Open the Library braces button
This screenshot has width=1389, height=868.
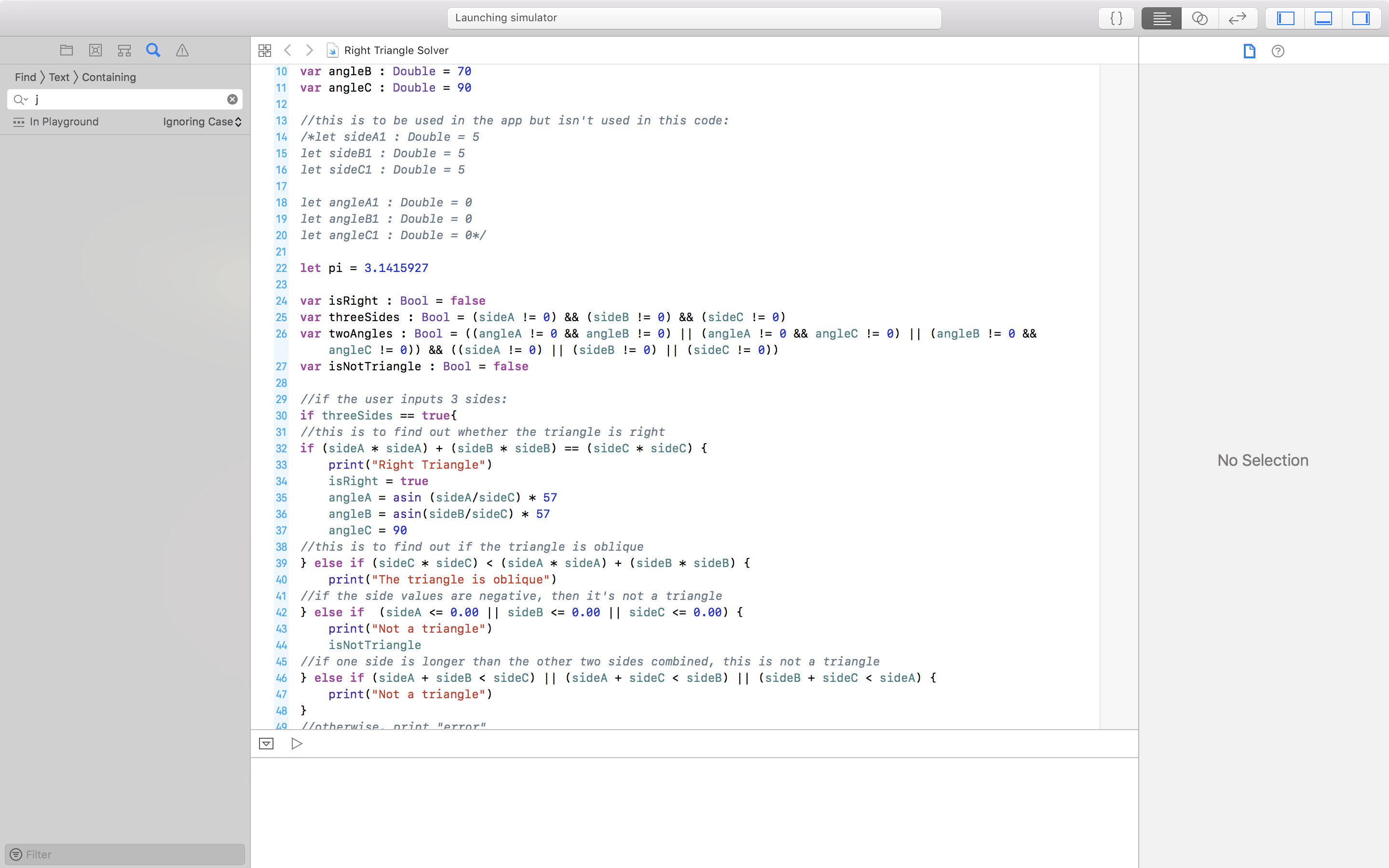click(1116, 18)
